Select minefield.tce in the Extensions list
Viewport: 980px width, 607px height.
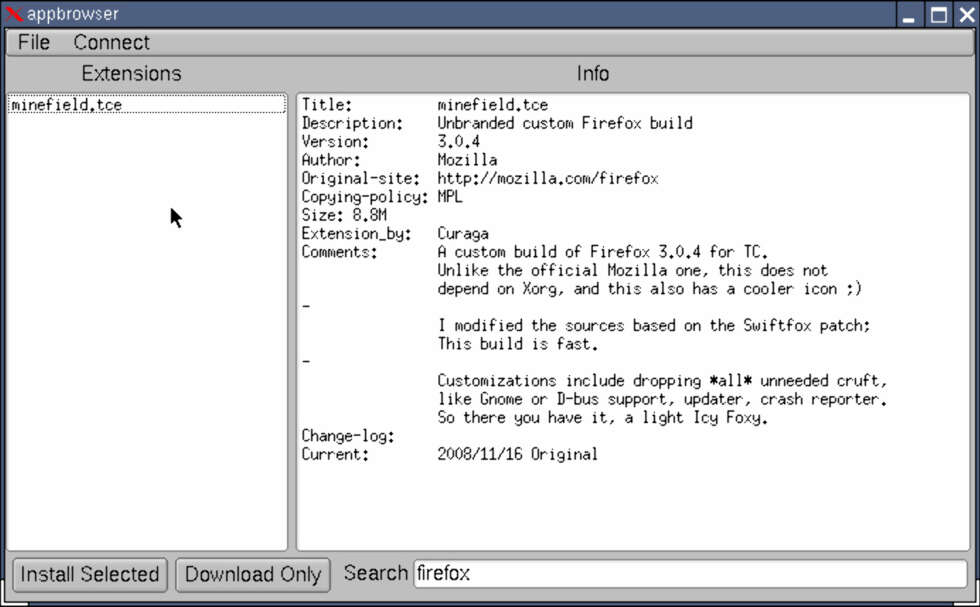pyautogui.click(x=147, y=104)
